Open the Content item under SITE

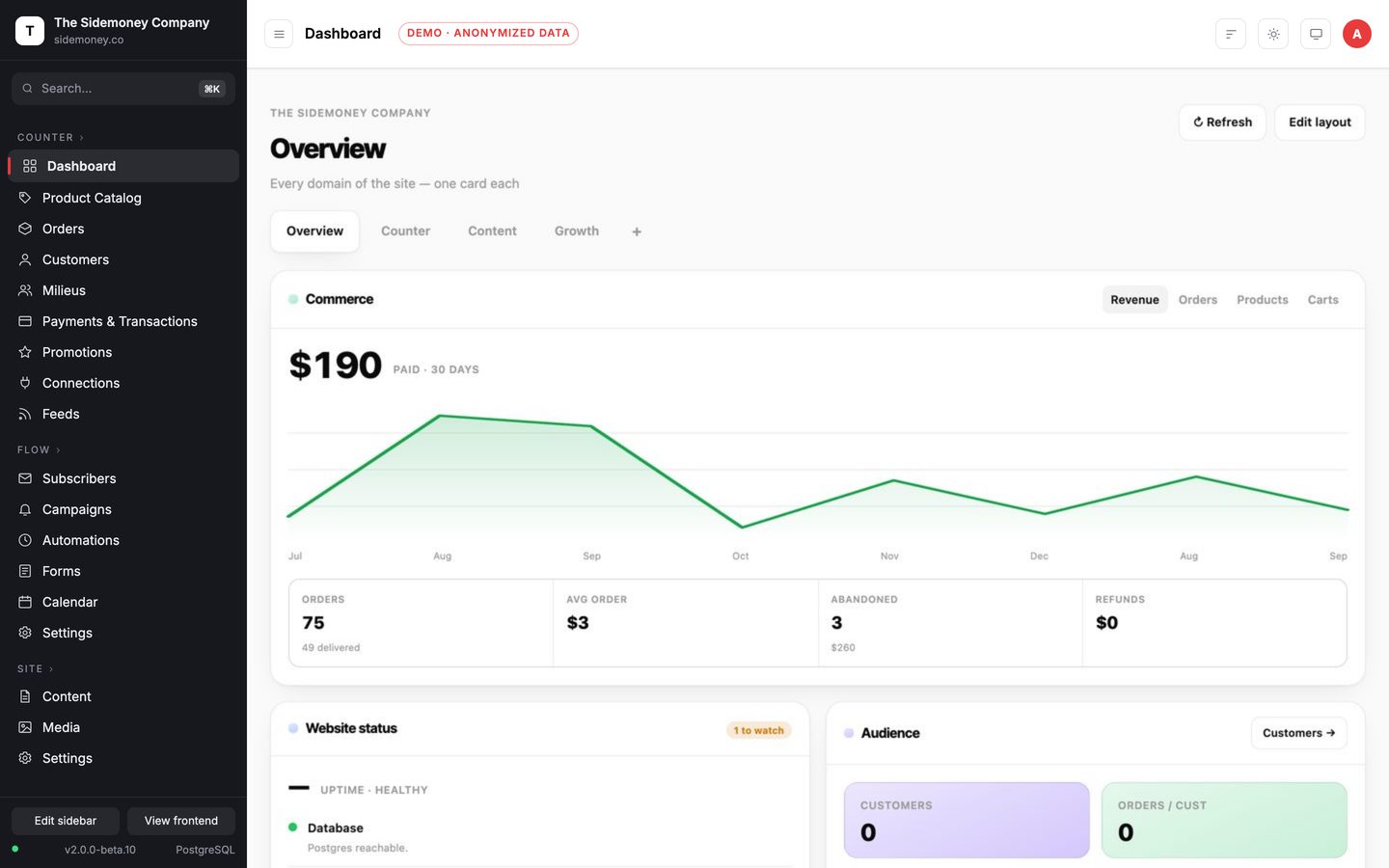pyautogui.click(x=123, y=696)
